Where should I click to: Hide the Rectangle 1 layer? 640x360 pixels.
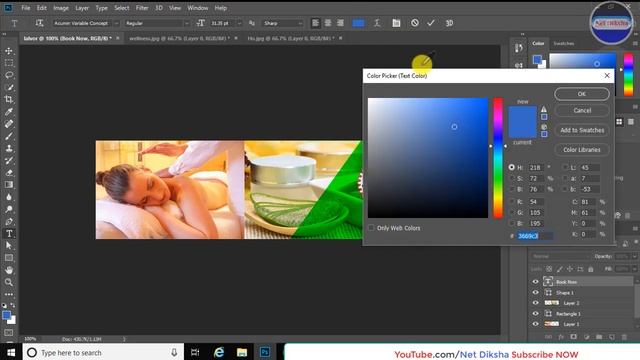(x=536, y=313)
